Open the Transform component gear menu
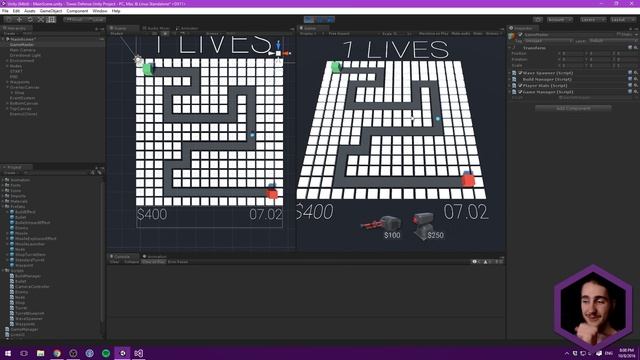 pyautogui.click(x=636, y=48)
